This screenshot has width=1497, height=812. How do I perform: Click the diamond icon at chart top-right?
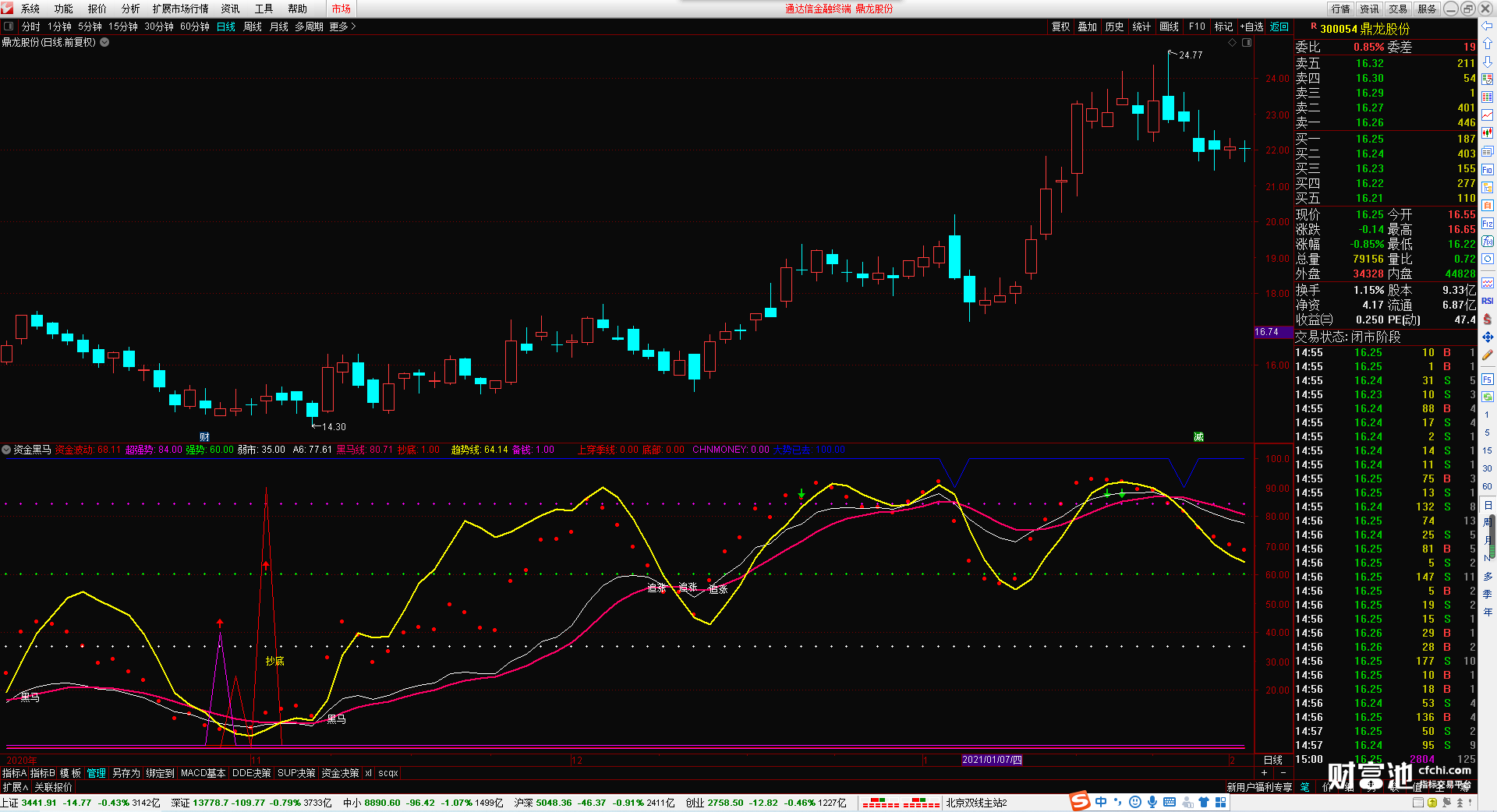(x=1232, y=43)
